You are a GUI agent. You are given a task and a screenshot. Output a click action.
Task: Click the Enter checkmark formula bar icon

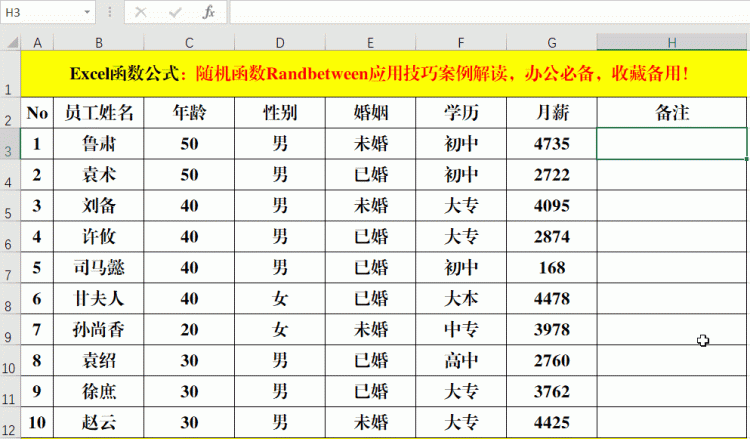(x=175, y=12)
